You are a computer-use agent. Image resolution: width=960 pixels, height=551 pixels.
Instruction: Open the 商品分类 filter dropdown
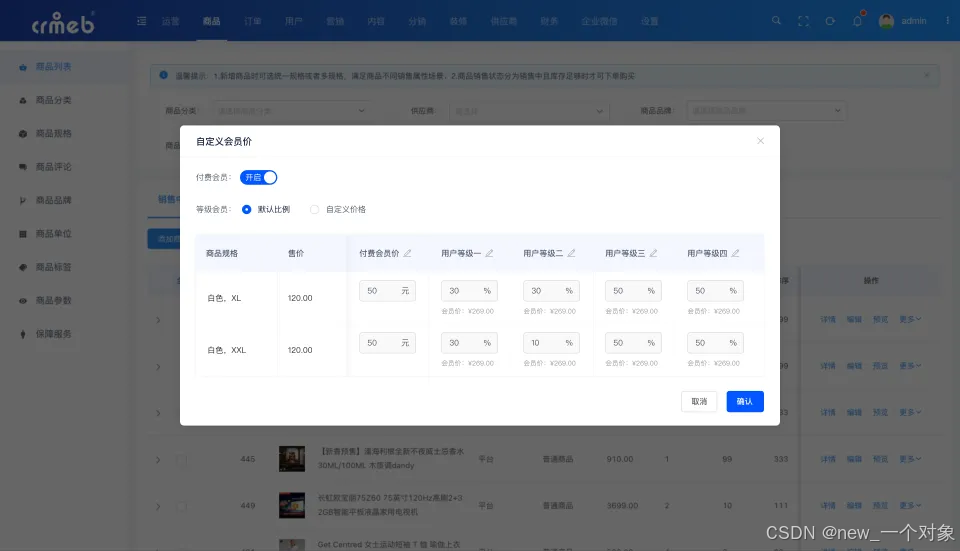click(x=291, y=111)
